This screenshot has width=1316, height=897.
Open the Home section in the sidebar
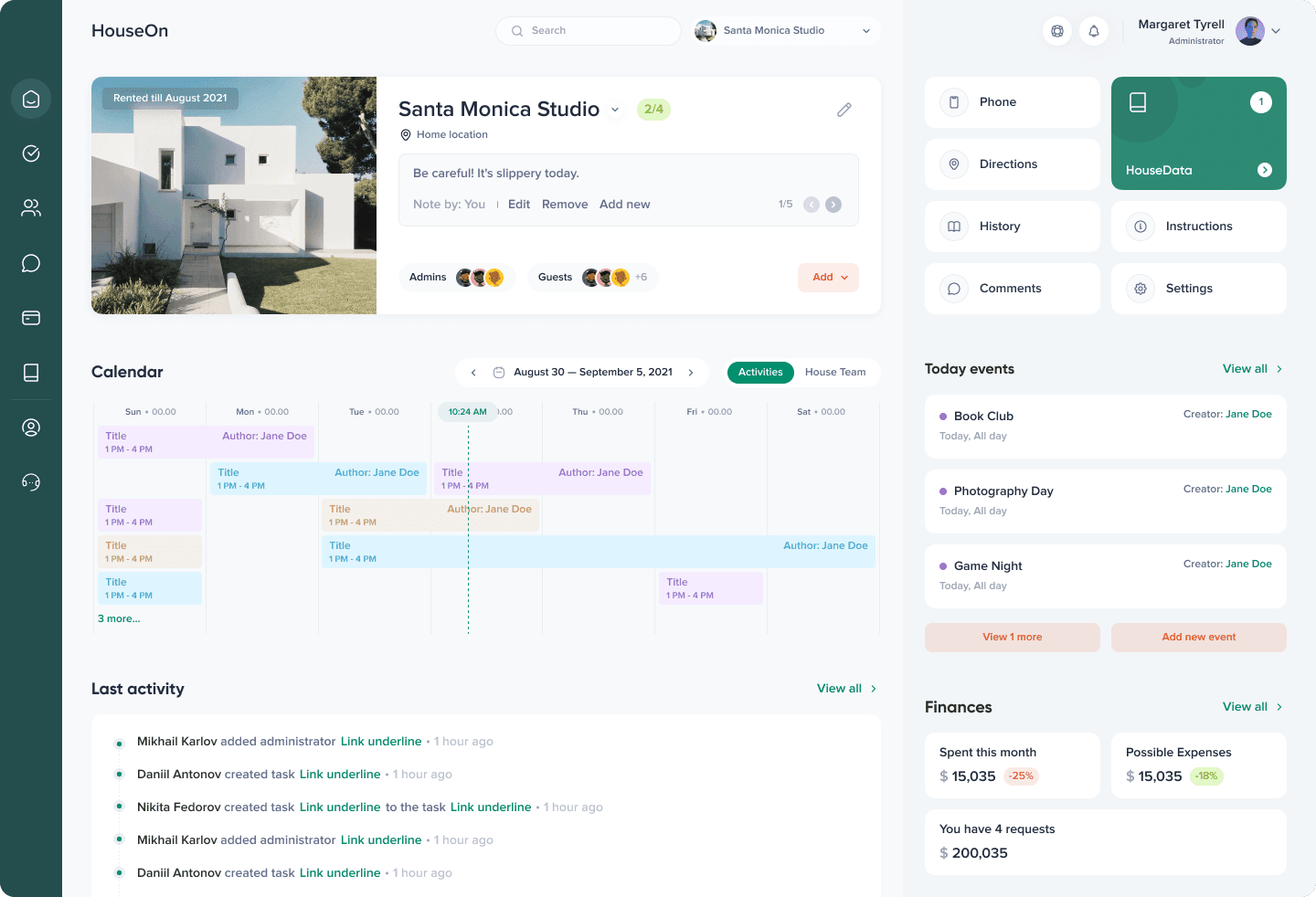31,99
